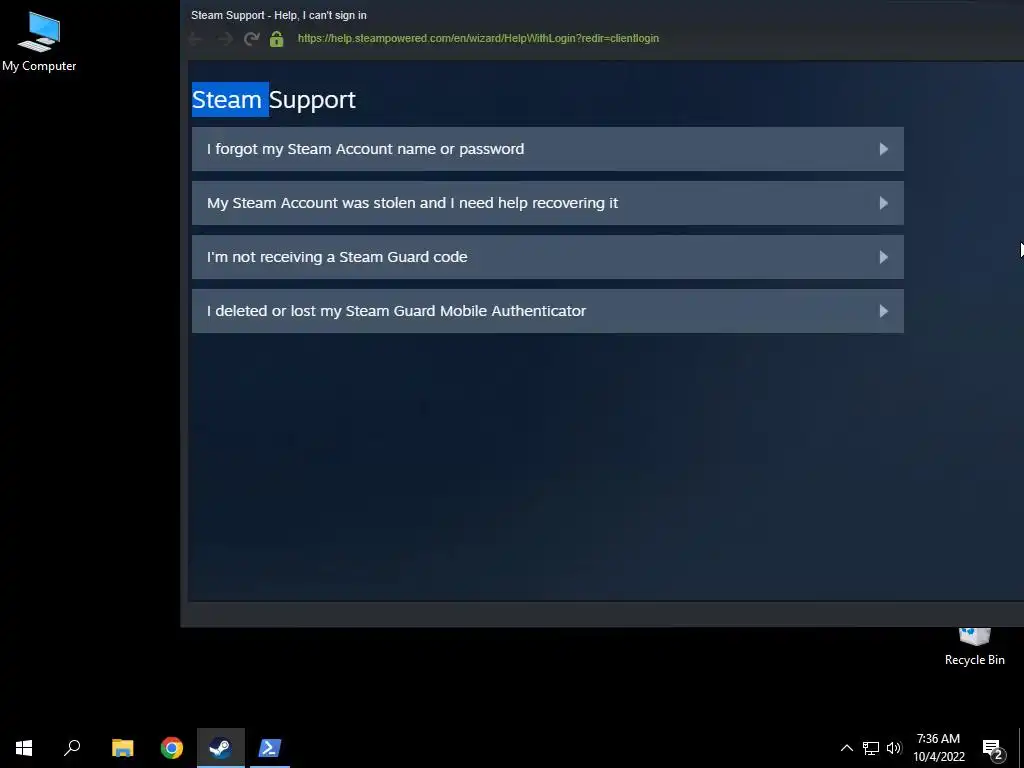Reload the Steam Support page

[x=251, y=39]
